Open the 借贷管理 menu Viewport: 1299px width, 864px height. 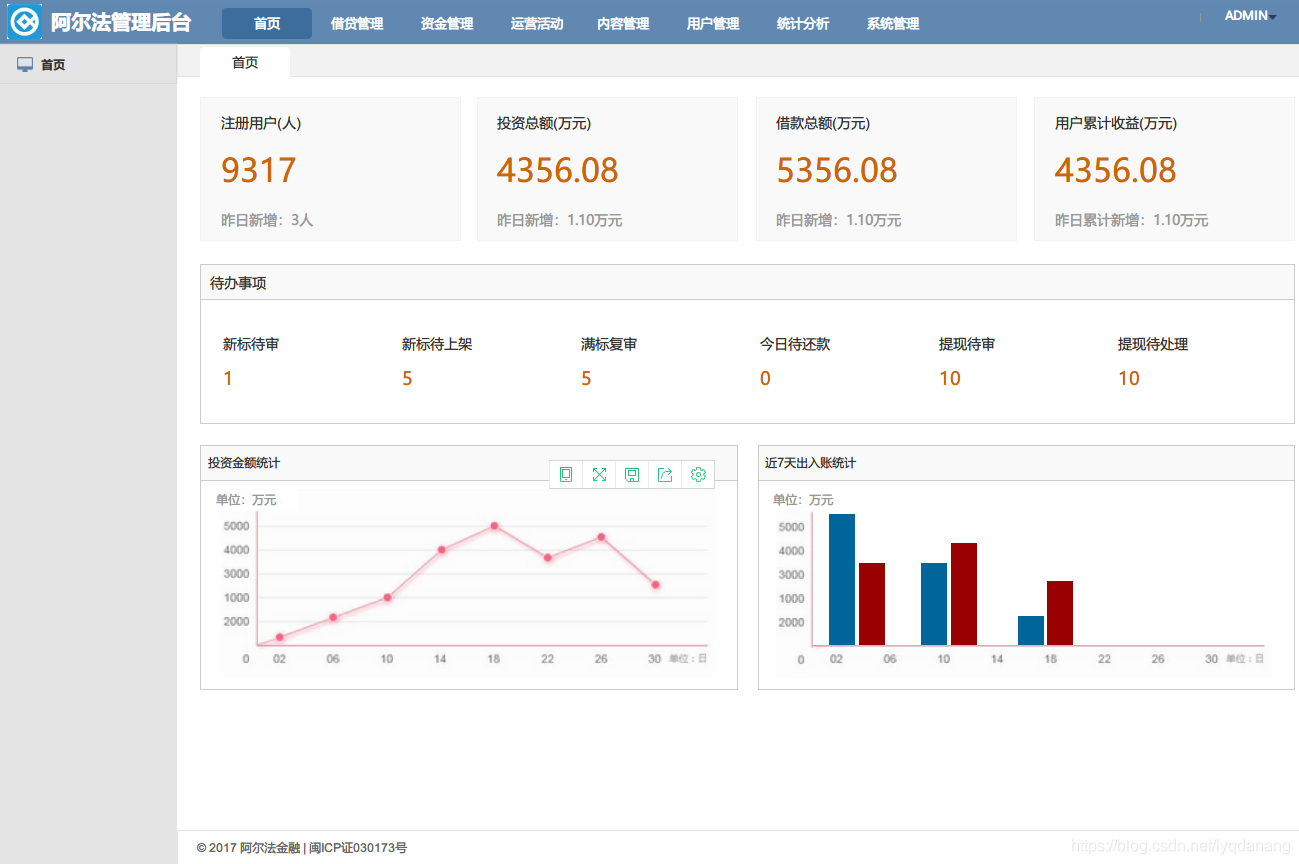coord(357,23)
